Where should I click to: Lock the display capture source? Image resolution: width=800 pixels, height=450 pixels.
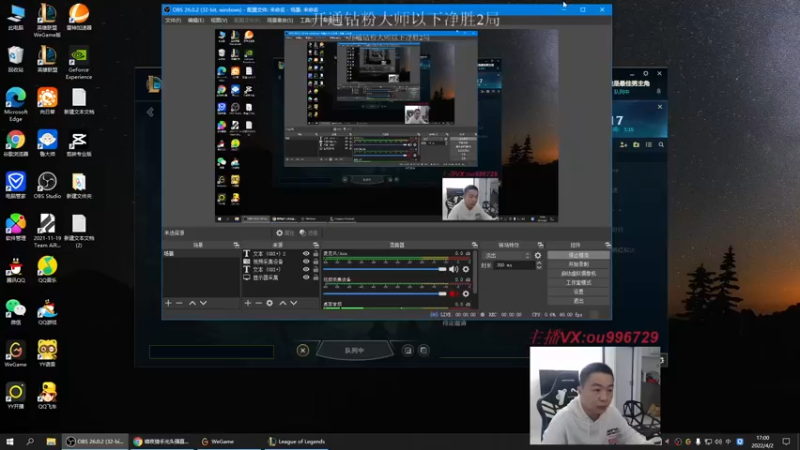316,278
